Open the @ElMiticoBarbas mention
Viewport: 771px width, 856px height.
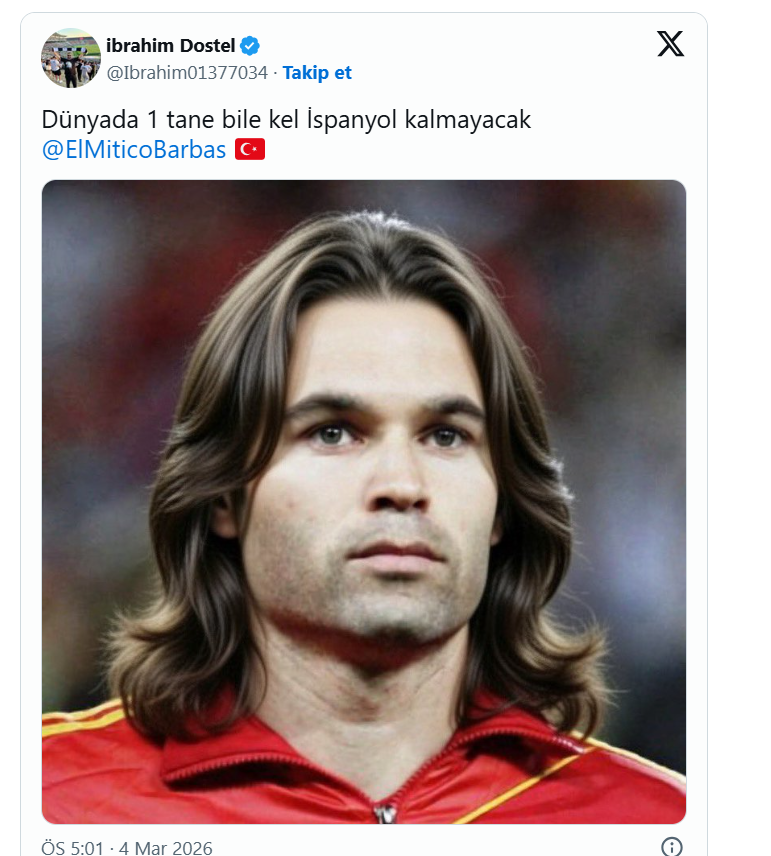tap(134, 152)
